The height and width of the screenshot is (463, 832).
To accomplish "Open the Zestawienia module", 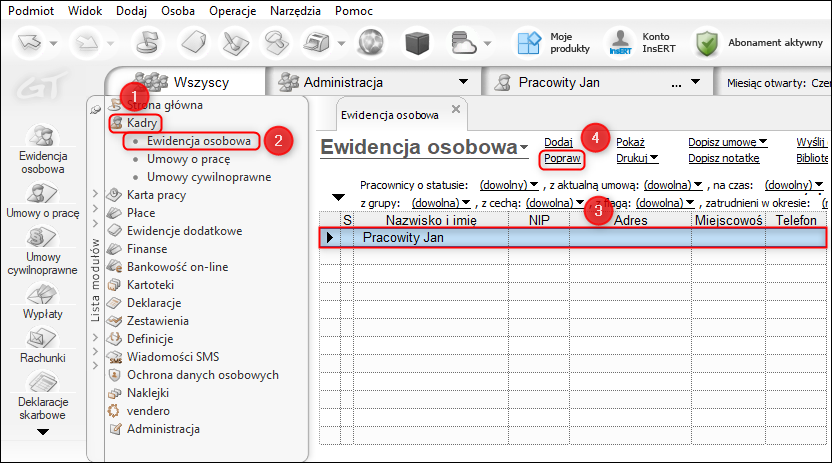I will tap(158, 321).
